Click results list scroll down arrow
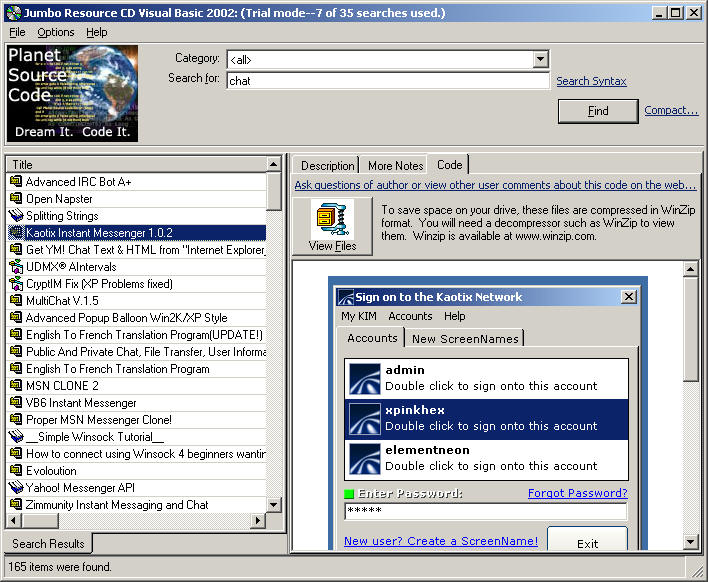Image resolution: width=708 pixels, height=582 pixels. [x=273, y=505]
